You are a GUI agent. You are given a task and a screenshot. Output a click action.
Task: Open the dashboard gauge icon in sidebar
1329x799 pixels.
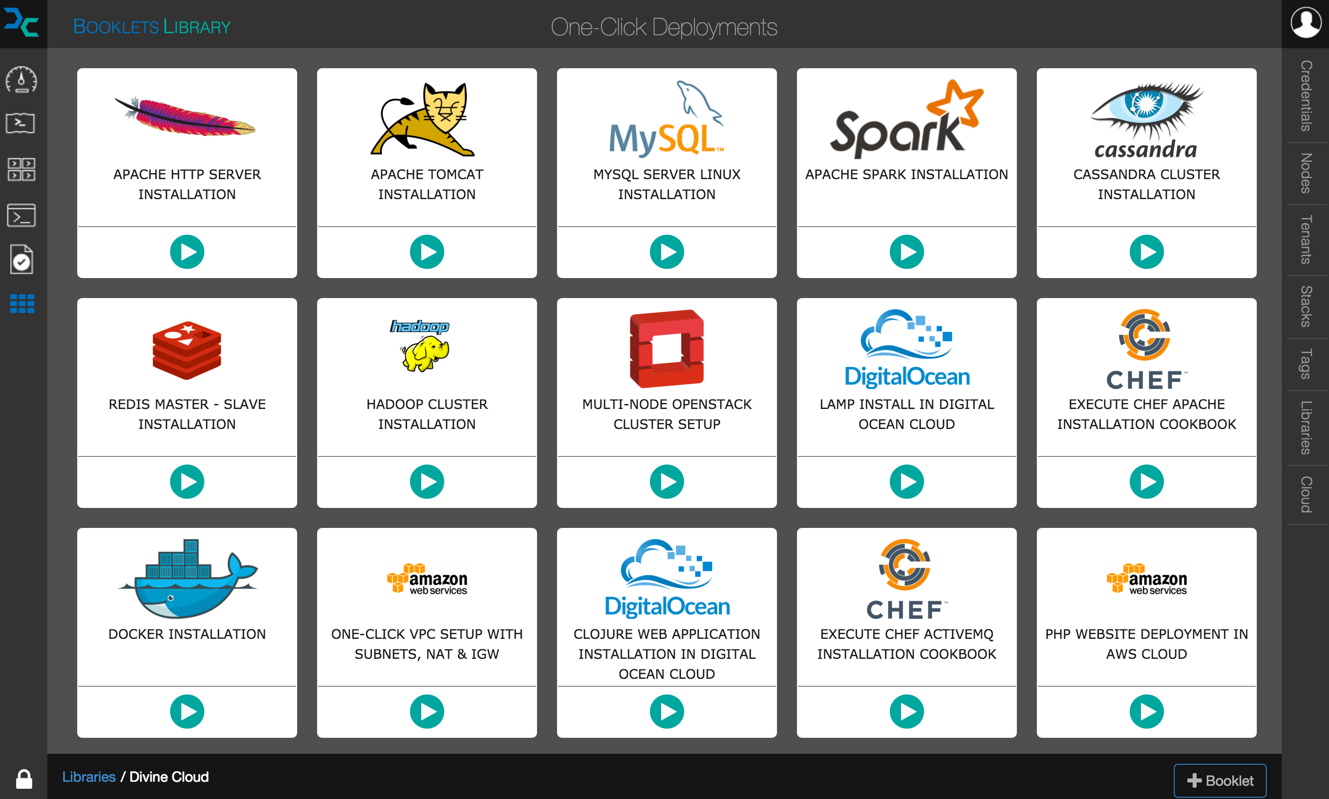(21, 79)
